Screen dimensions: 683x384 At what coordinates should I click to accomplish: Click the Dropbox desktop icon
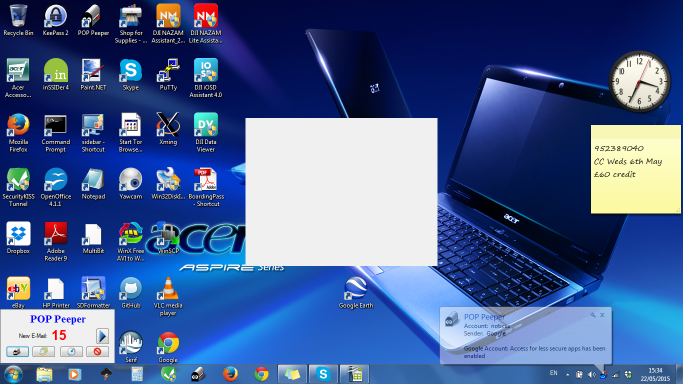[x=18, y=238]
